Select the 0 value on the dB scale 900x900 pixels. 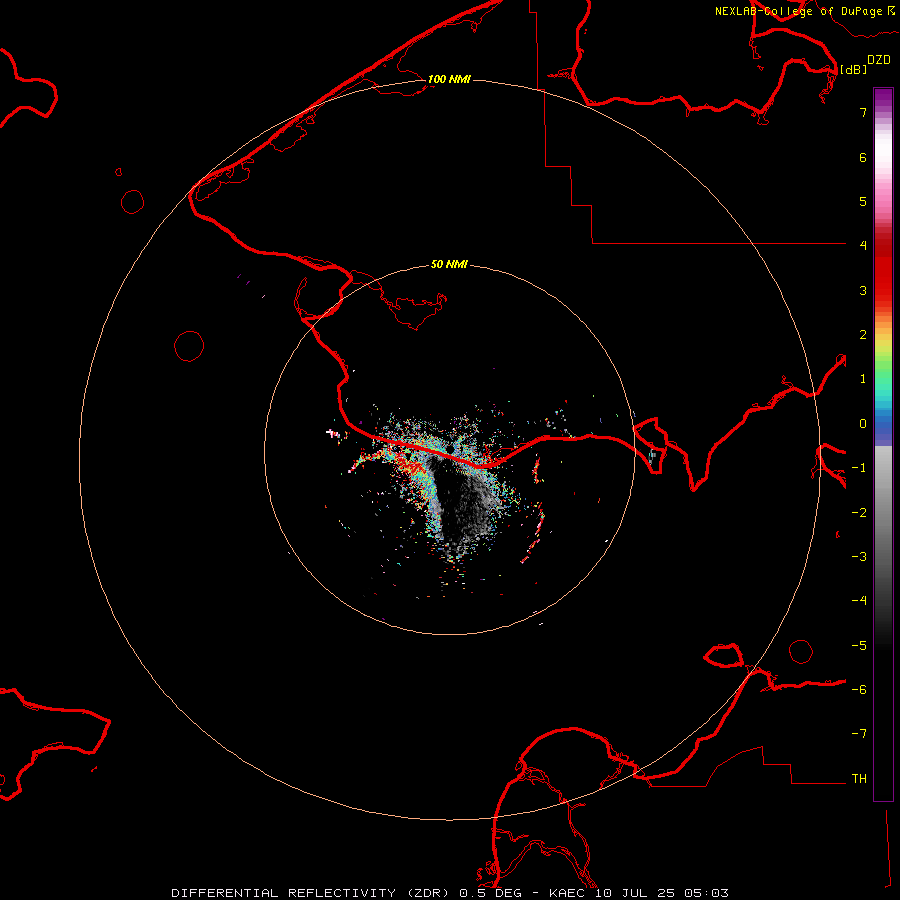tap(863, 424)
